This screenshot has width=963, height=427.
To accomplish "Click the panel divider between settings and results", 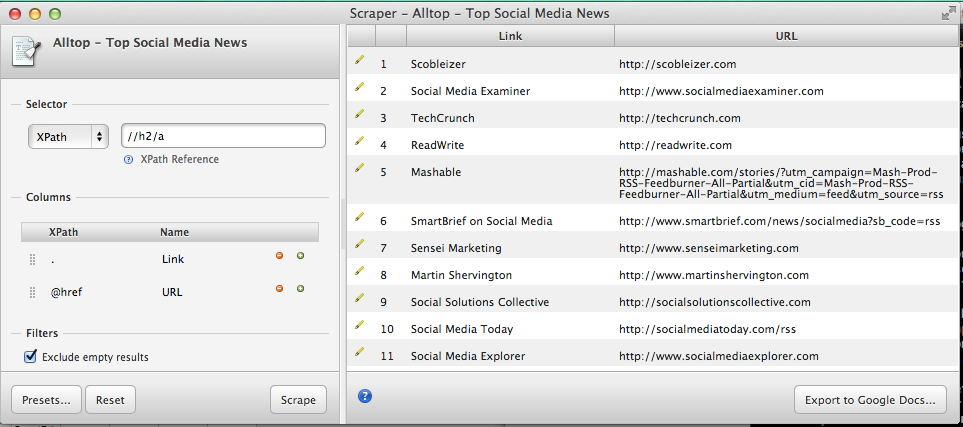I will pyautogui.click(x=343, y=224).
